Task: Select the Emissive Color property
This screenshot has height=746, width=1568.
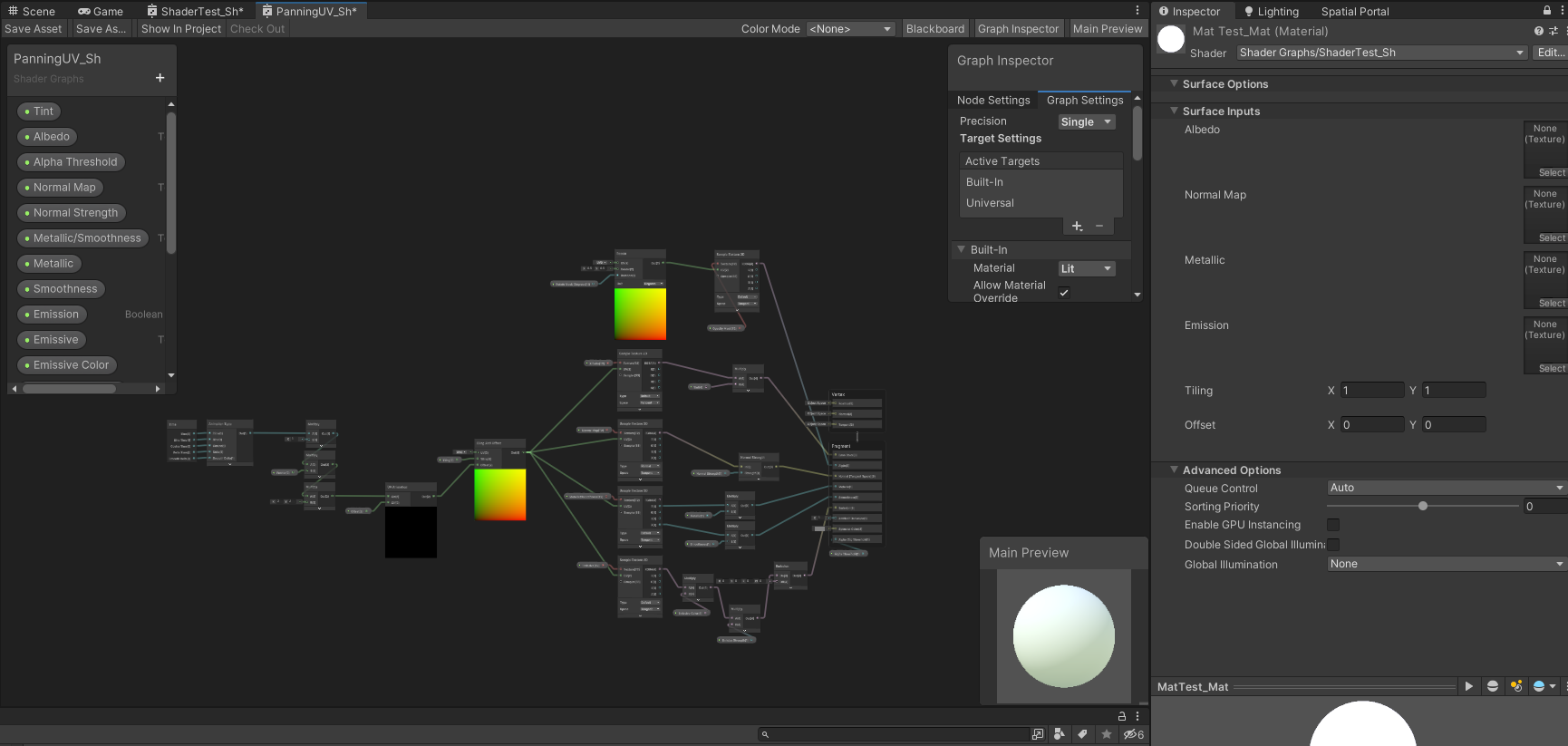Action: [67, 364]
